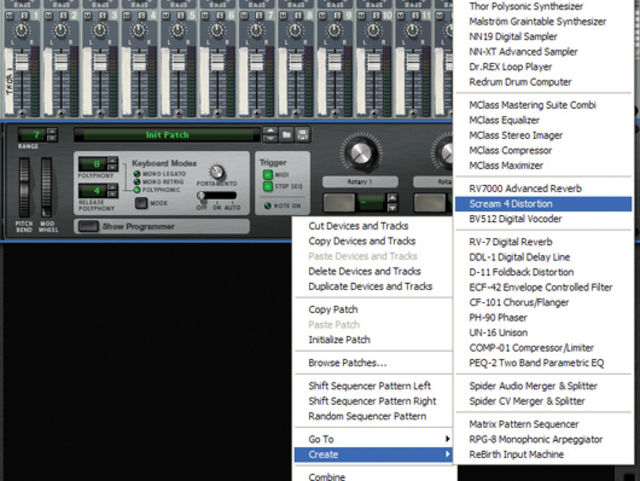Image resolution: width=640 pixels, height=481 pixels.
Task: Mute mixer channel 3
Action: (x=87, y=16)
